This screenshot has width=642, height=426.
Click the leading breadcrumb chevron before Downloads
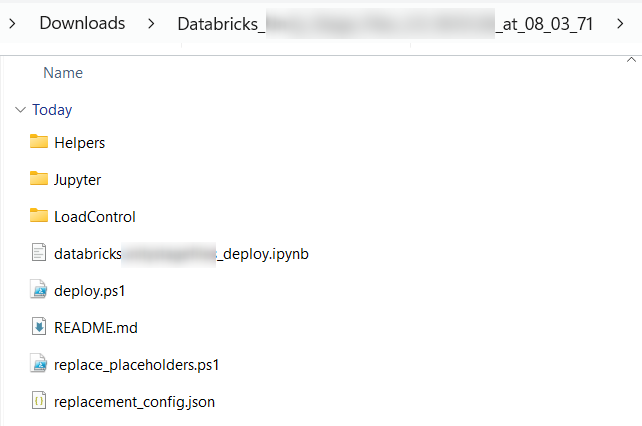(x=12, y=23)
